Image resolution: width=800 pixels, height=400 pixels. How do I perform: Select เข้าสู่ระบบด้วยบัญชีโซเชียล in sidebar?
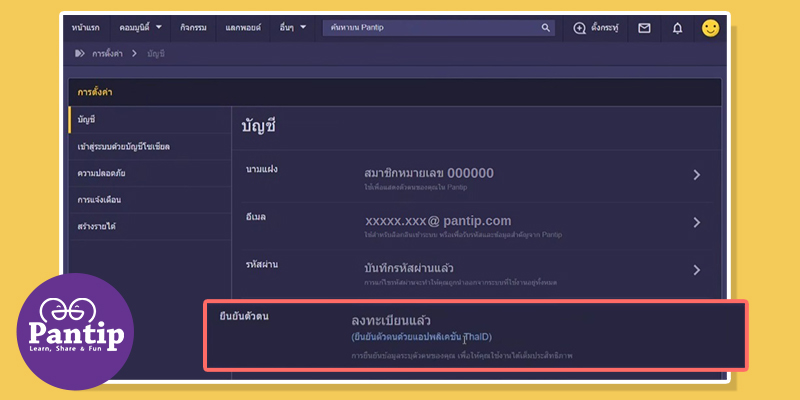pos(149,146)
